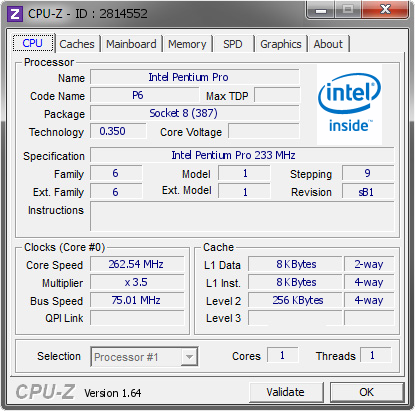Click the Specification field showing Pentium Pro 233 MHz

point(242,155)
